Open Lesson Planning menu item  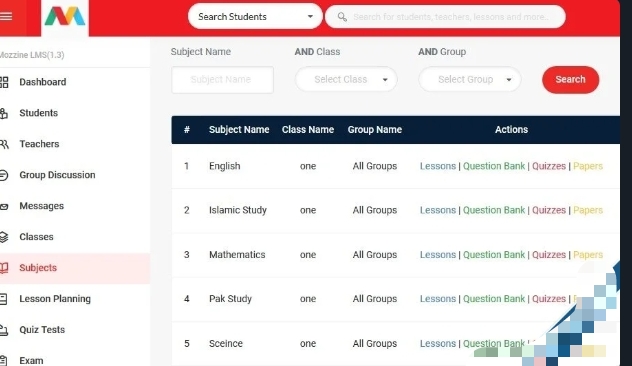point(55,299)
